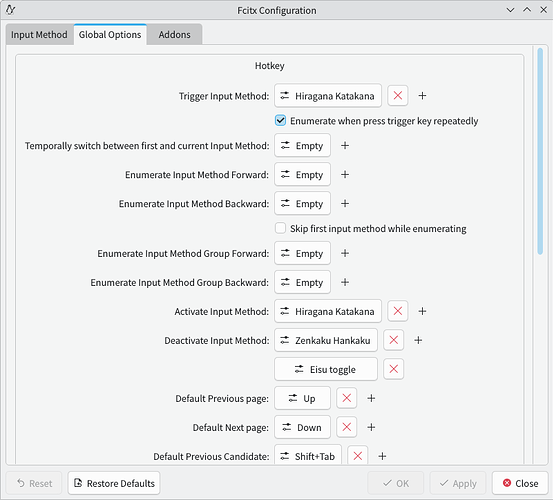Set key for Enumerate Input Method Group Backward
Viewport: 553px width, 500px height.
[303, 282]
